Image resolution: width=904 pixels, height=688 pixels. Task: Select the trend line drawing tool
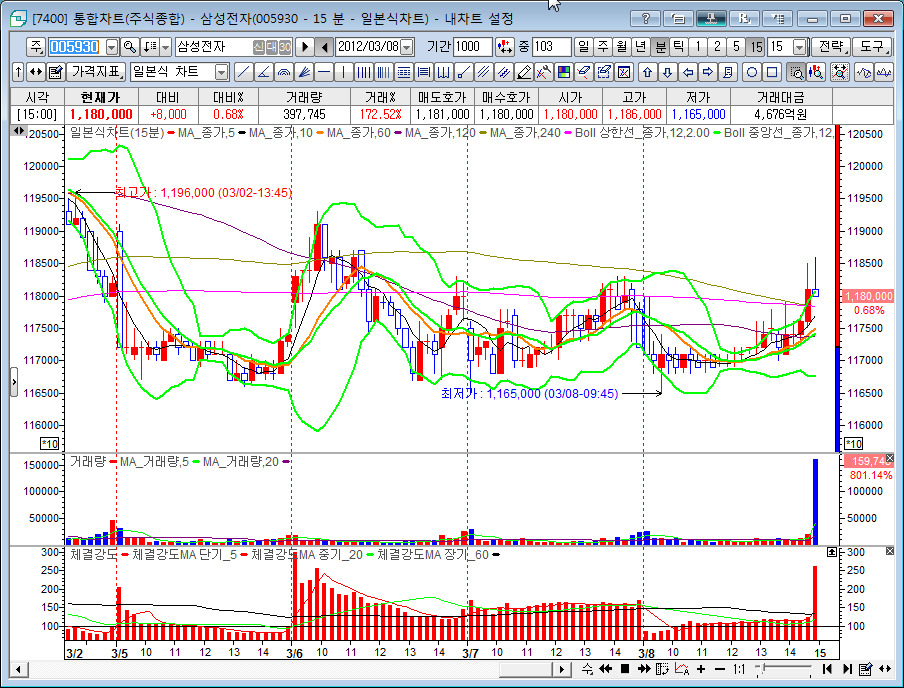click(243, 72)
